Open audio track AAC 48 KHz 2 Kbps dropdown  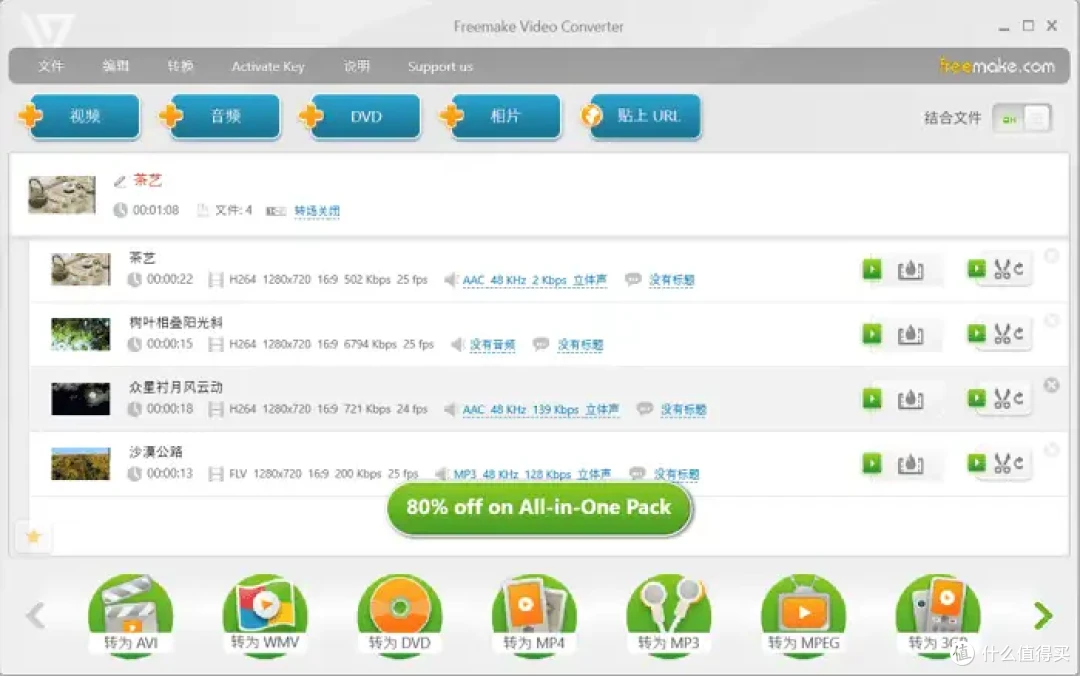pyautogui.click(x=534, y=280)
